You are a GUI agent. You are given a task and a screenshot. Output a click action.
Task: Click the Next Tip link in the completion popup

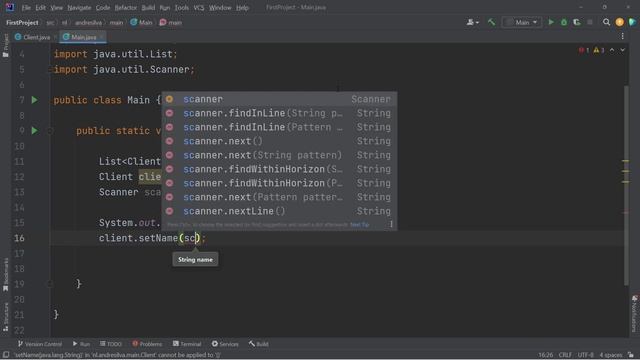360,224
